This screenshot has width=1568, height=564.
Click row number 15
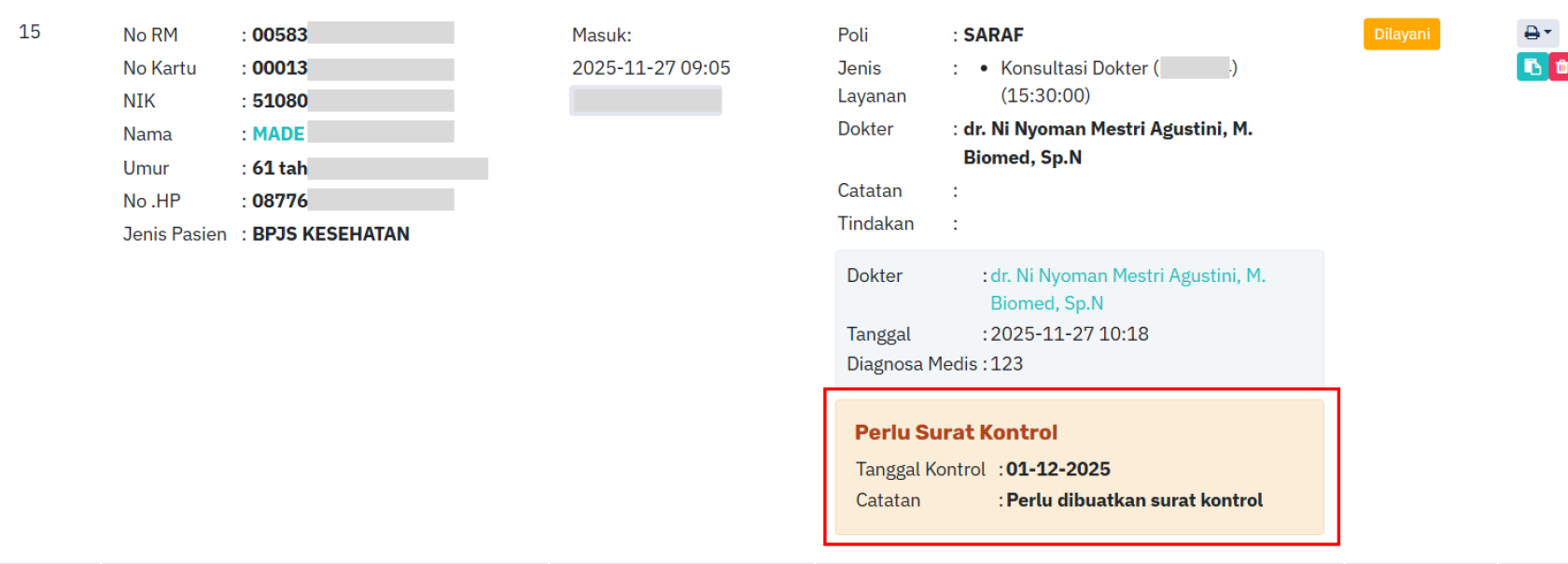coord(30,32)
